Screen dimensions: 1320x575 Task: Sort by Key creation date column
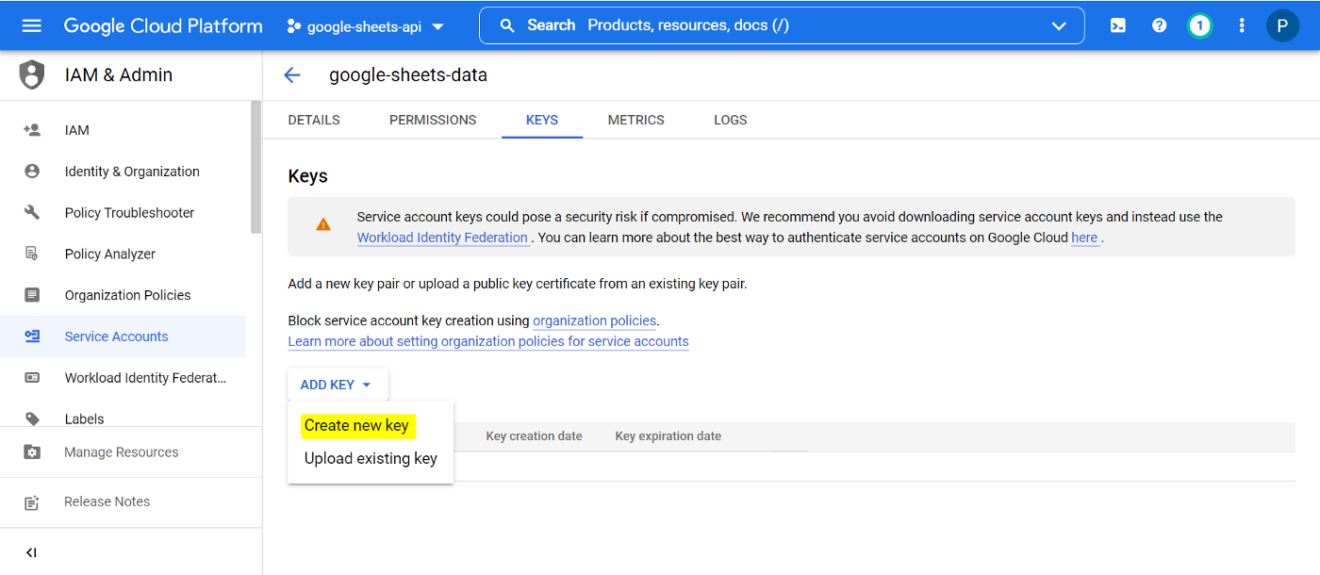[534, 436]
